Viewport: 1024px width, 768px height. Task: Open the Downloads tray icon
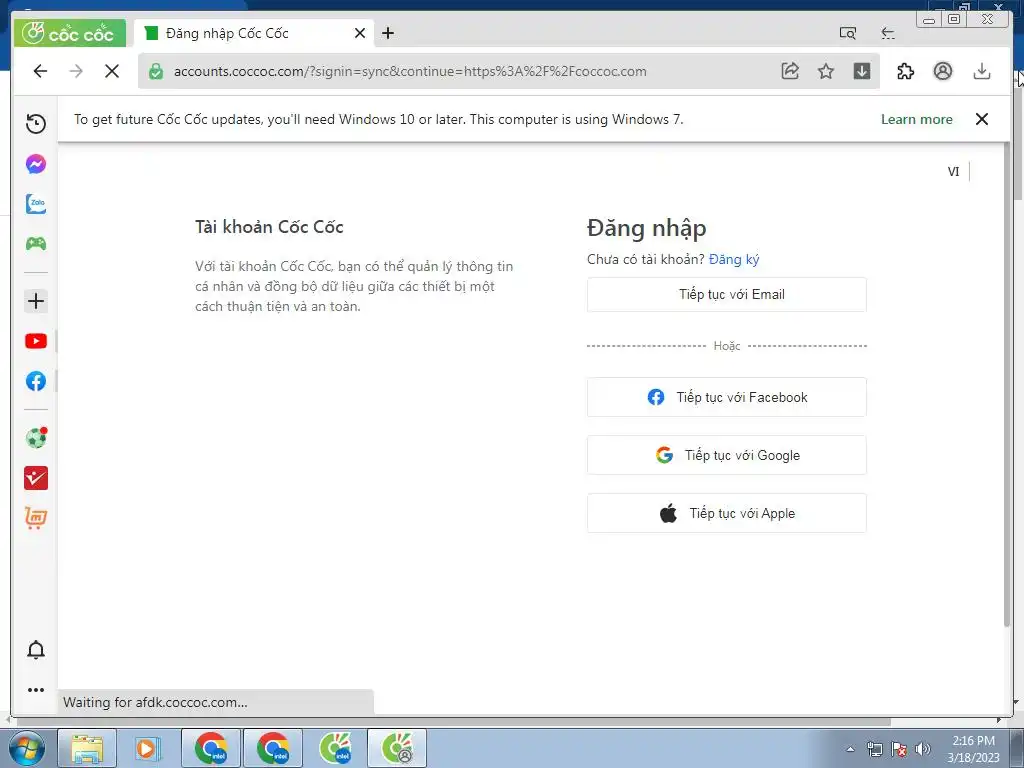982,71
